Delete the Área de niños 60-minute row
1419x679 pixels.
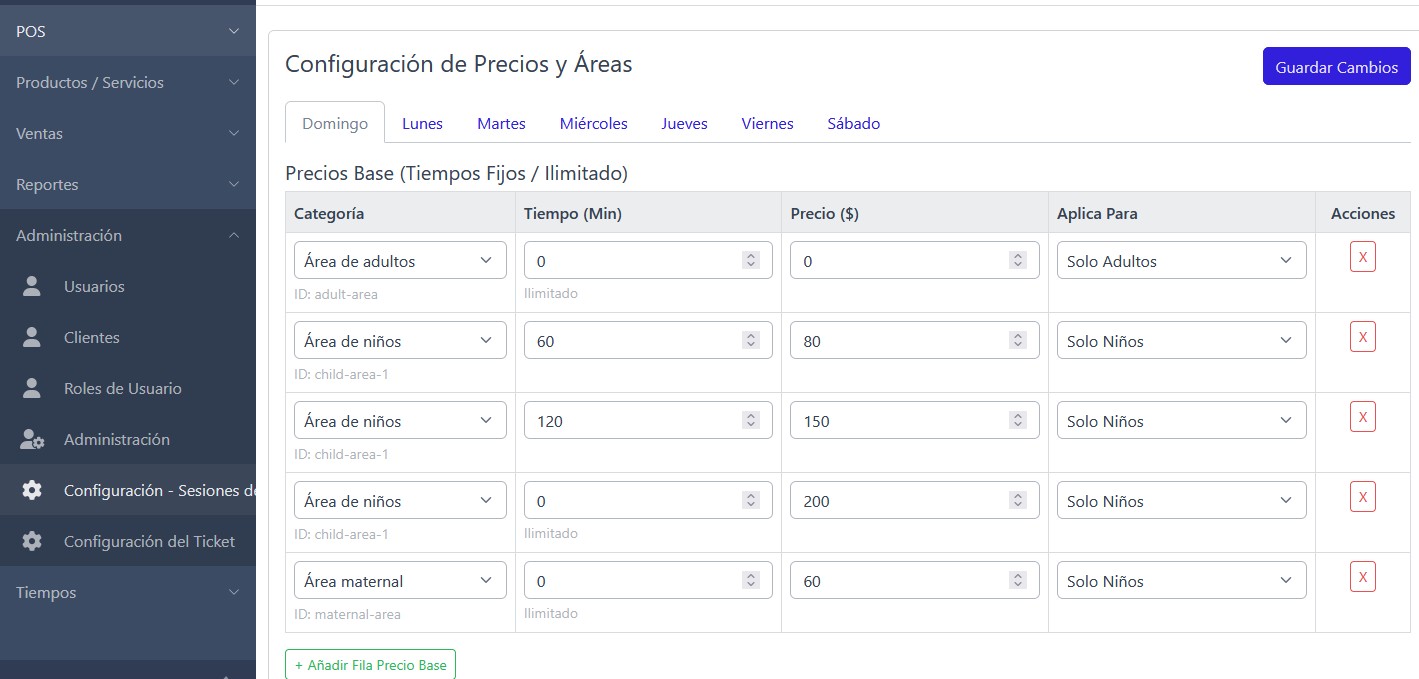tap(1362, 337)
